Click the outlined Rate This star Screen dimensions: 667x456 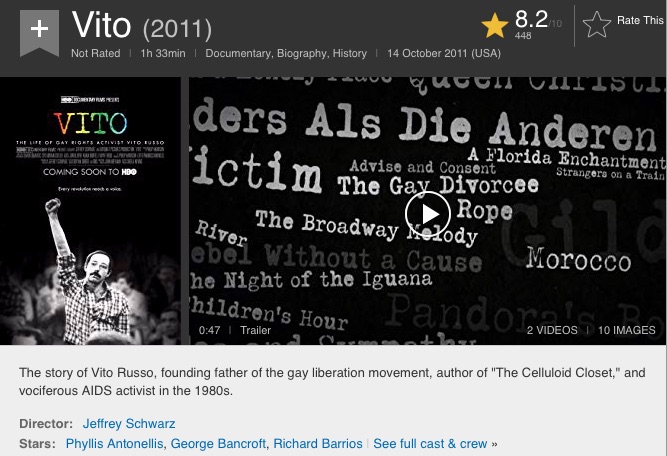(x=596, y=26)
